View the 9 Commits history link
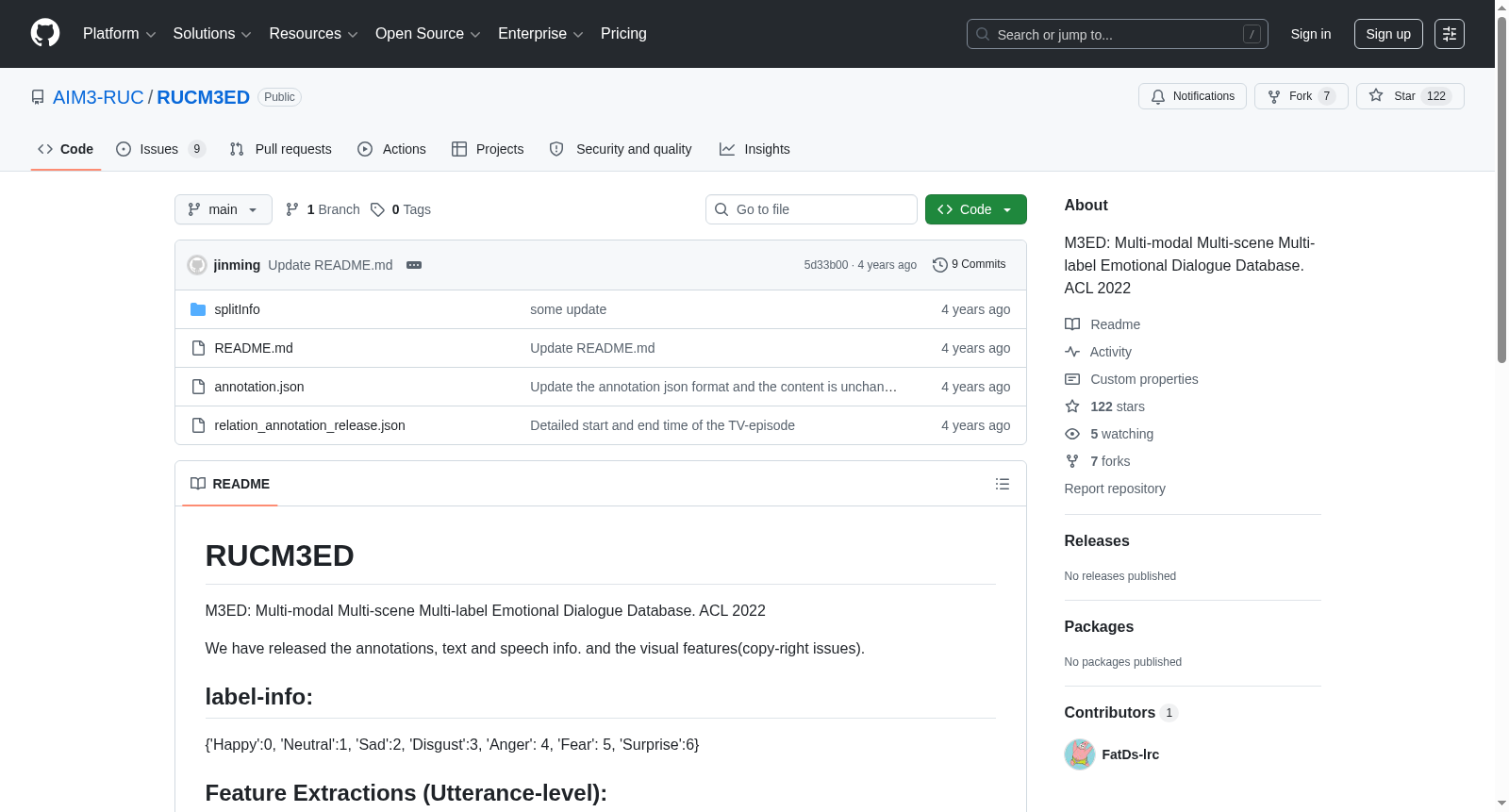 pyautogui.click(x=969, y=265)
